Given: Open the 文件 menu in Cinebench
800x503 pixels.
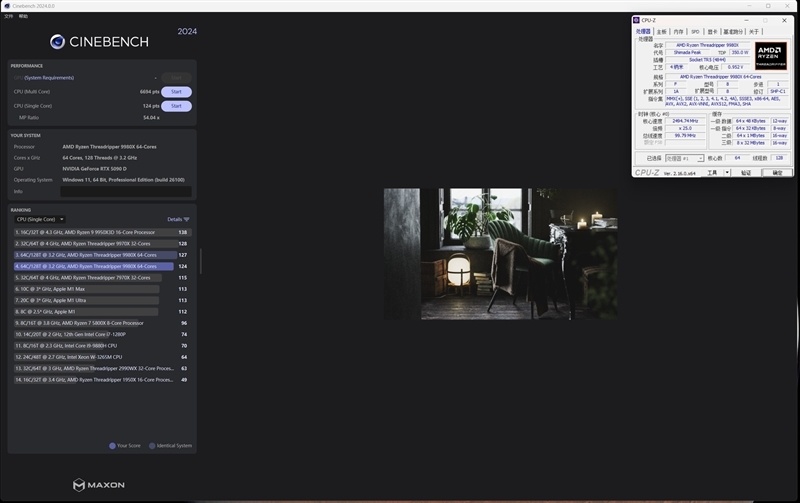Looking at the screenshot, I should [x=9, y=17].
